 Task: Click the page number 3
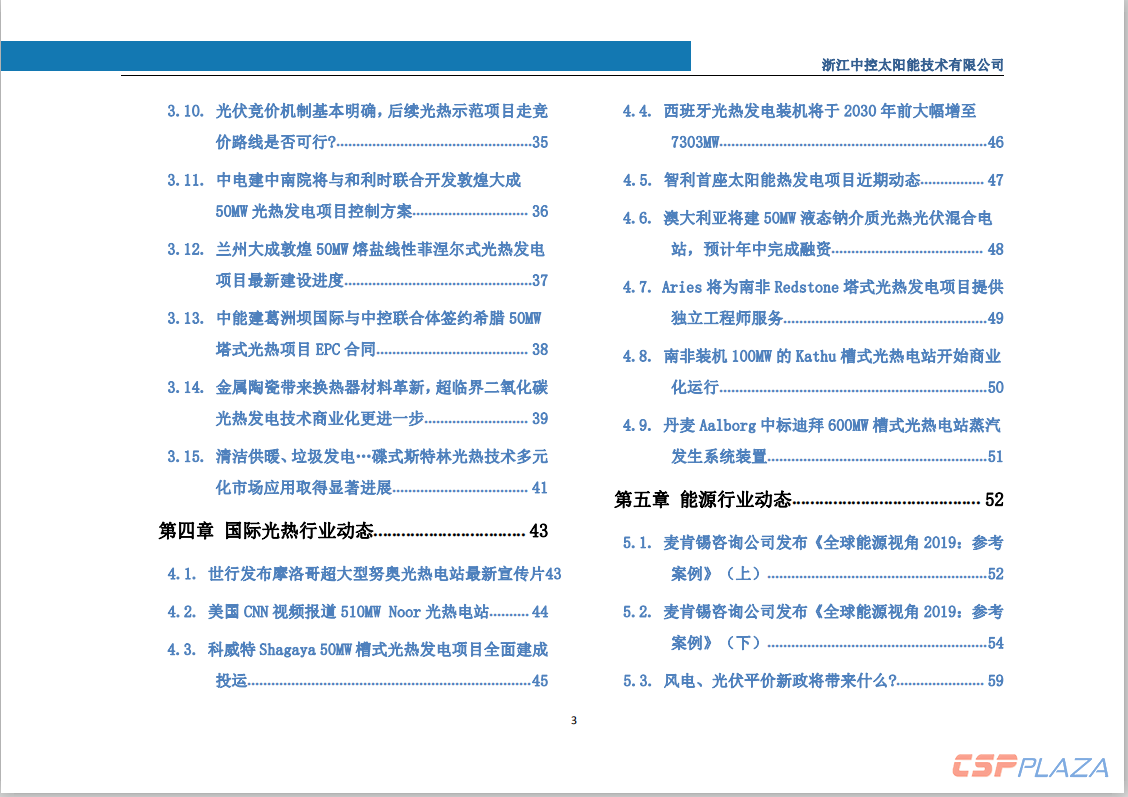click(x=572, y=718)
